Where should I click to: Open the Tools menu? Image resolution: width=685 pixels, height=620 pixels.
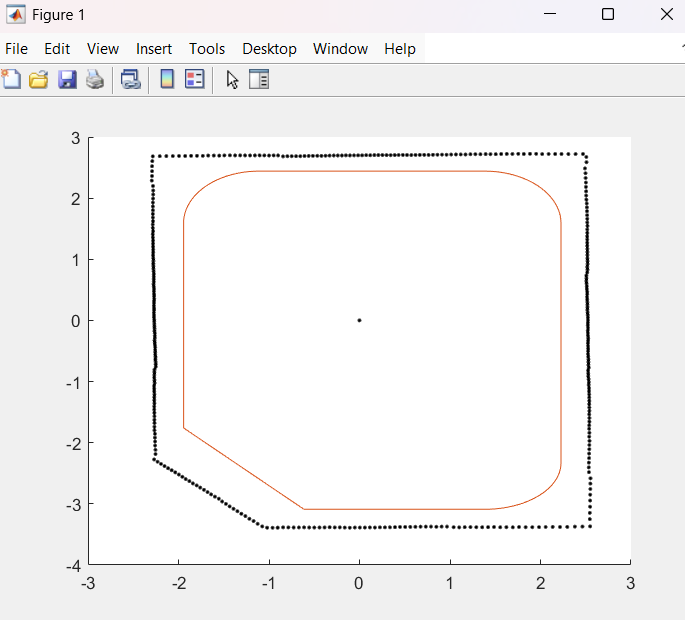(207, 48)
